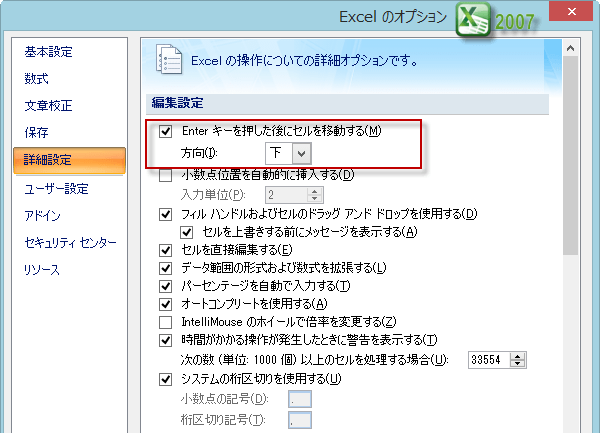The height and width of the screenshot is (433, 600).
Task: Click the 小数点の記号 input box
Action: (300, 399)
